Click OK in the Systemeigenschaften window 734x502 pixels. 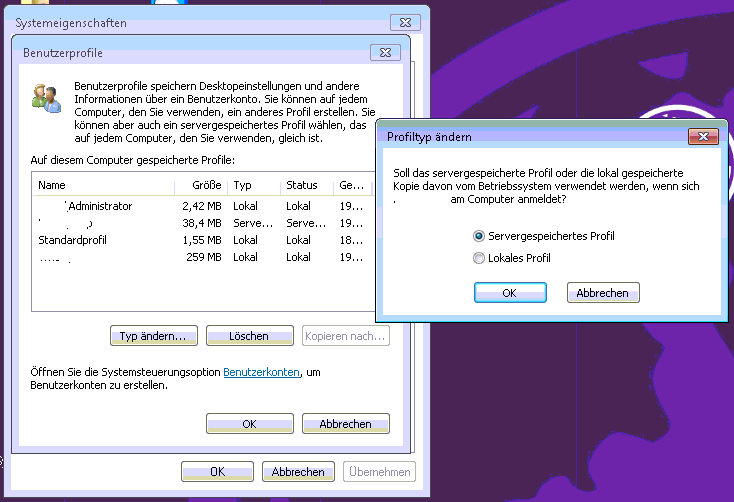point(217,472)
